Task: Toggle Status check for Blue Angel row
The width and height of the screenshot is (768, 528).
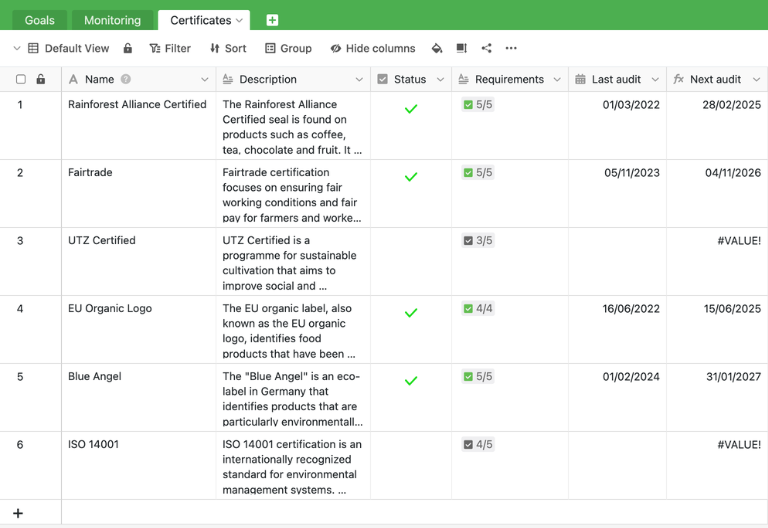Action: [411, 381]
